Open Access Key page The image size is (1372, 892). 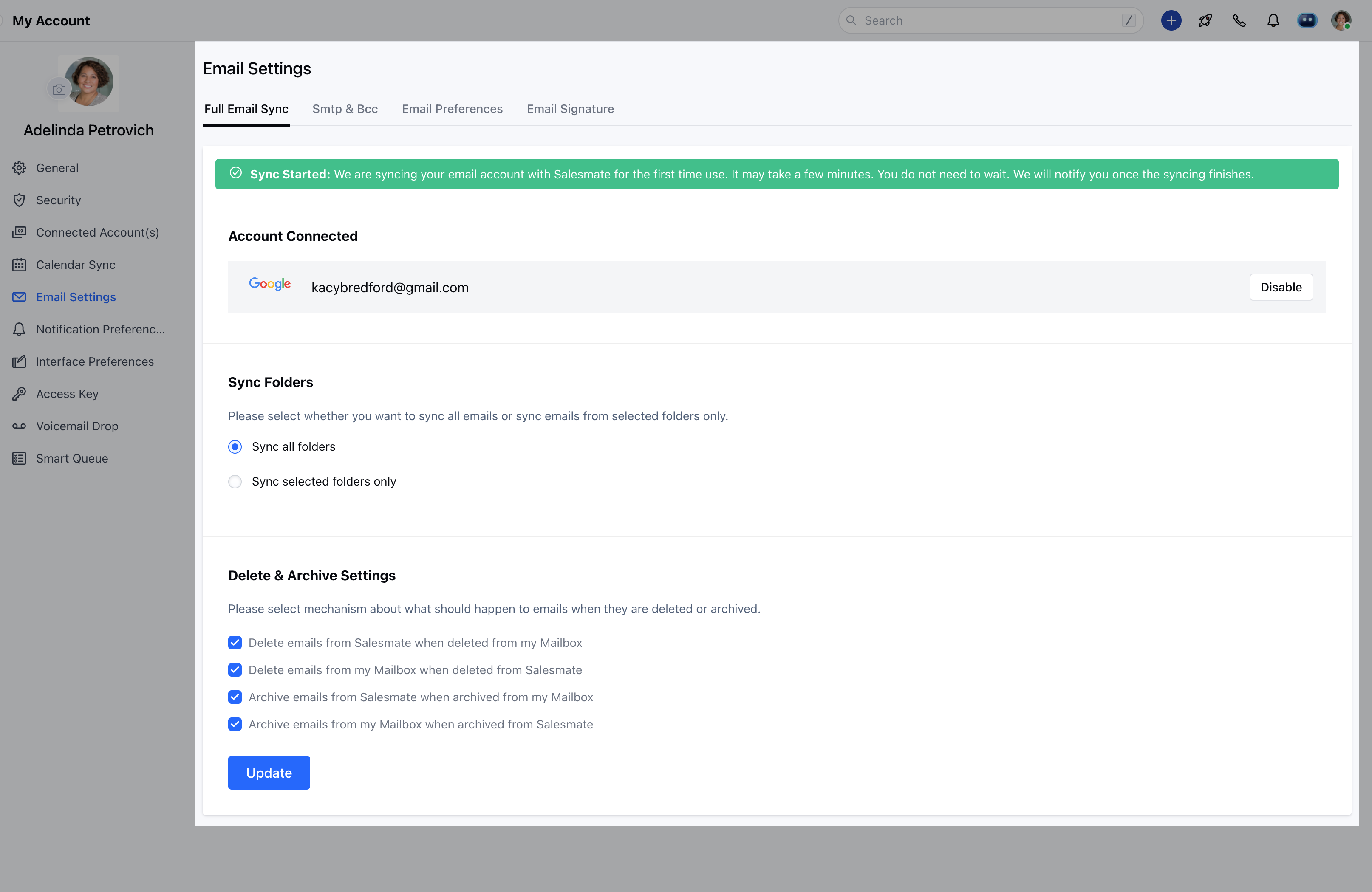click(67, 394)
